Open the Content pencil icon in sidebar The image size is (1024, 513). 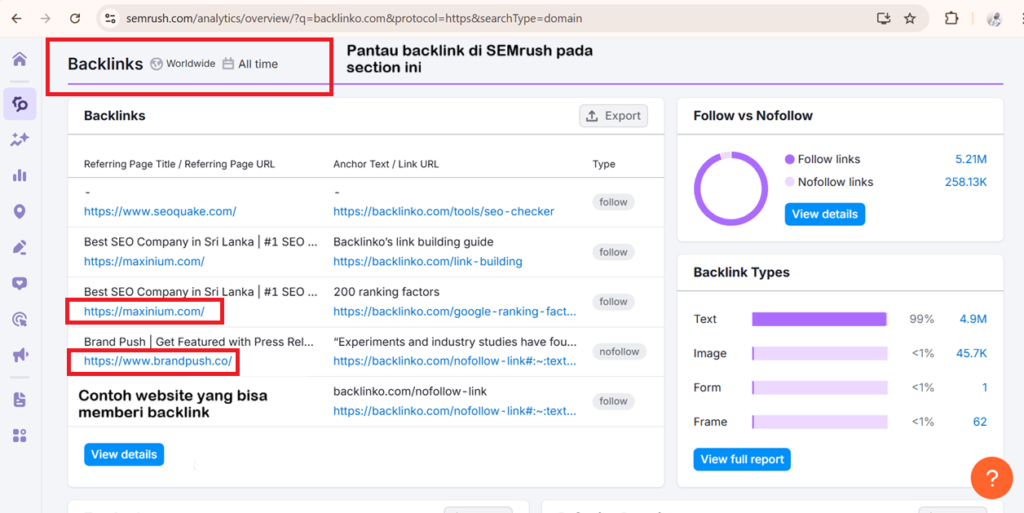tap(20, 247)
